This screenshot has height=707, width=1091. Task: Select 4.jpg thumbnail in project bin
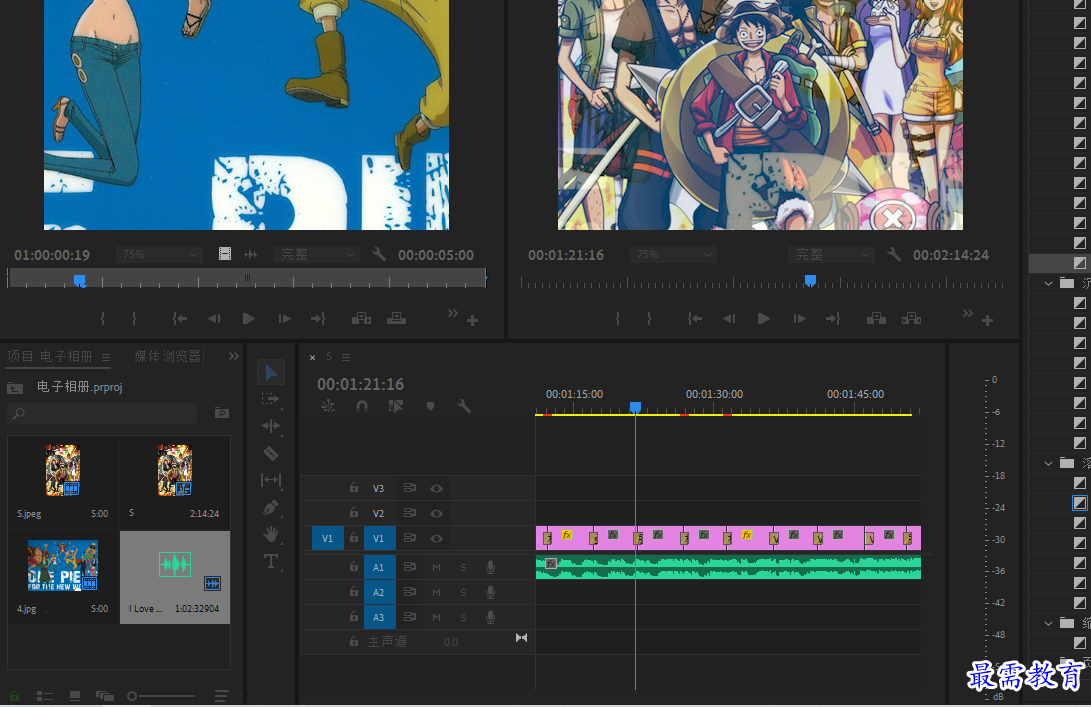coord(63,565)
